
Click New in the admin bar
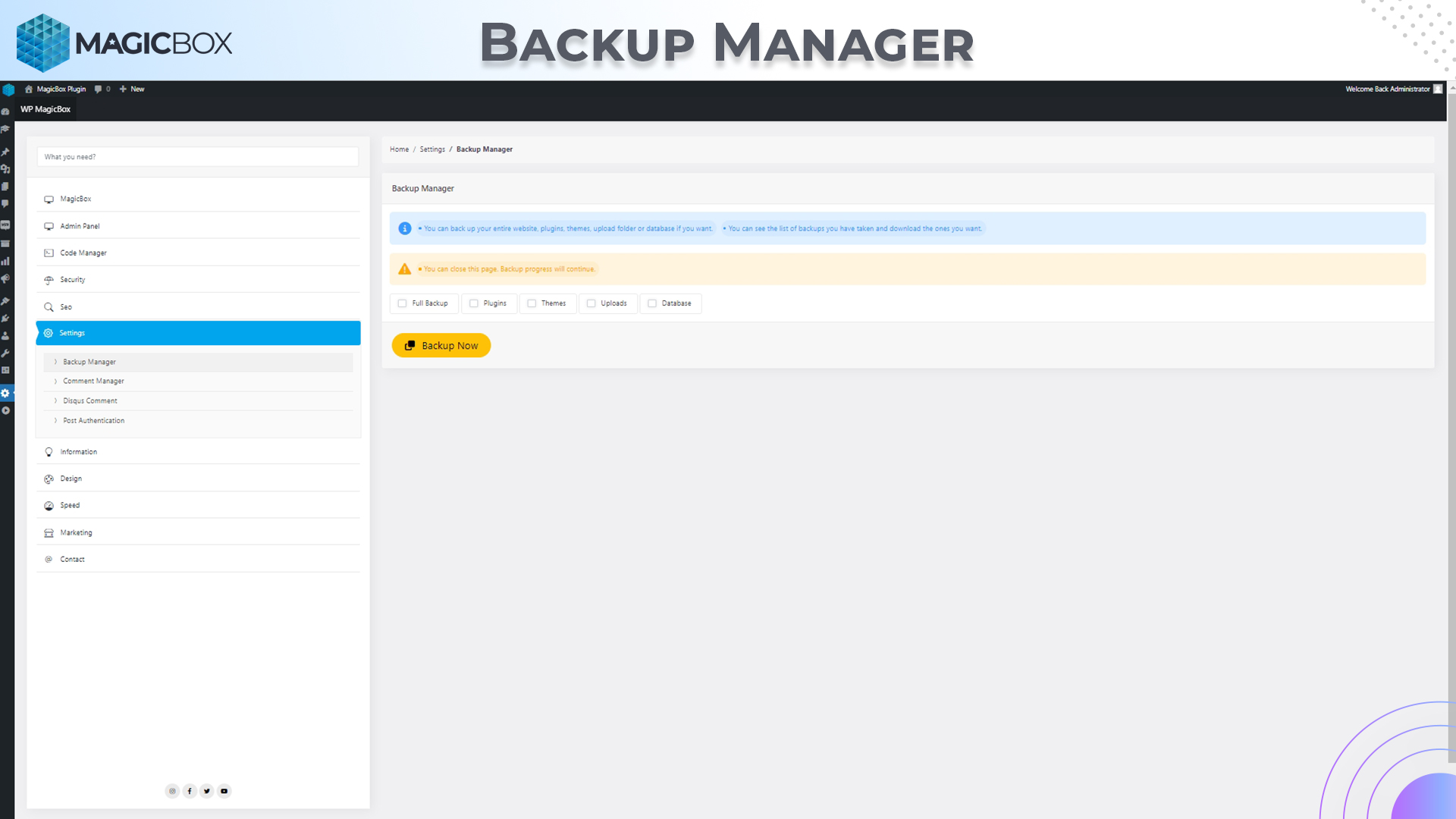[x=132, y=89]
